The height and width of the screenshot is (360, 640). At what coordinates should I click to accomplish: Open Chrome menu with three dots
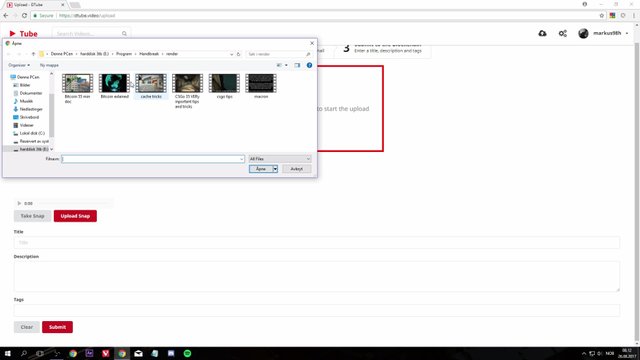pyautogui.click(x=634, y=16)
